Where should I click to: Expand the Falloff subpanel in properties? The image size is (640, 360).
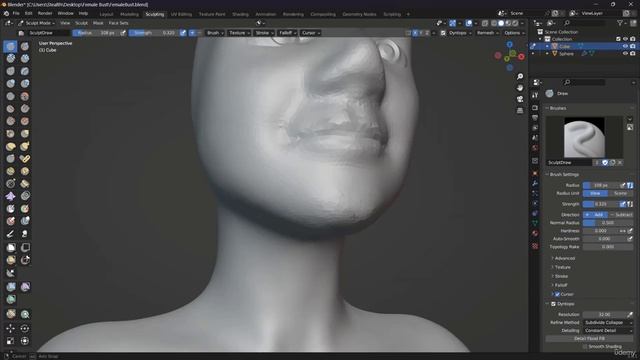coord(561,285)
